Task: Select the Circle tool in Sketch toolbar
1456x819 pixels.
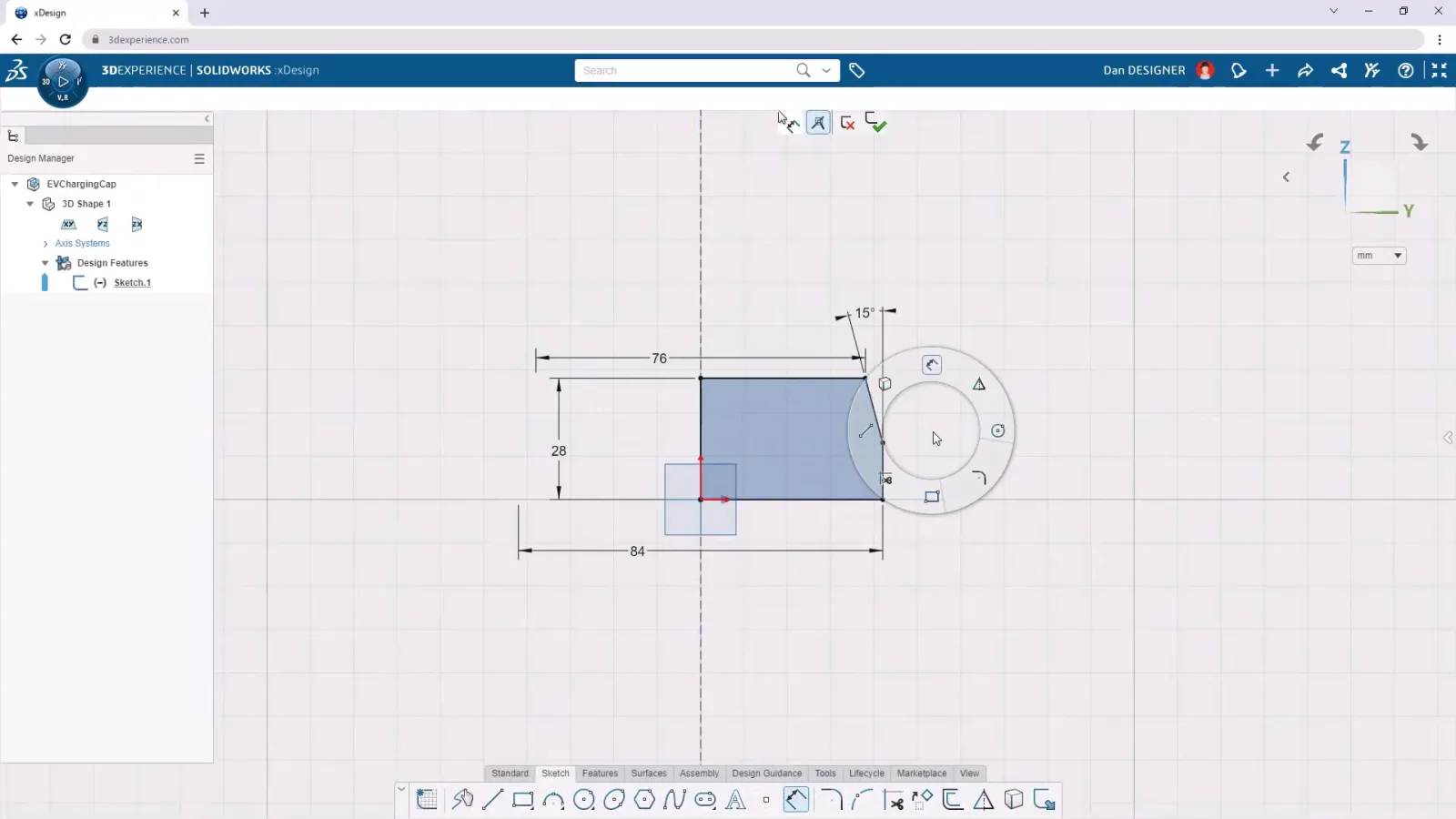Action: pos(584,800)
